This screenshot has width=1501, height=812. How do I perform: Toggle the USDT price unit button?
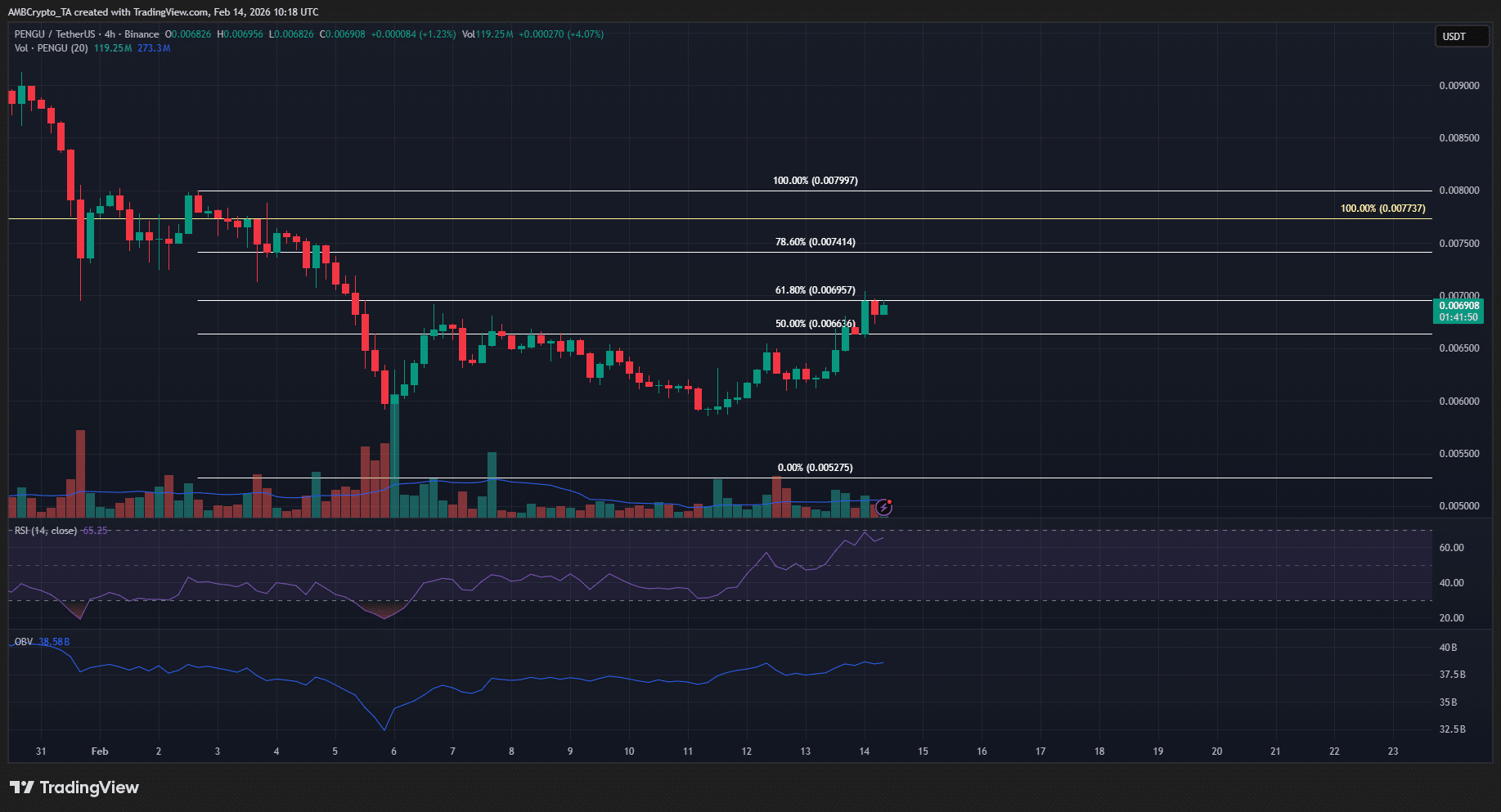click(1462, 36)
